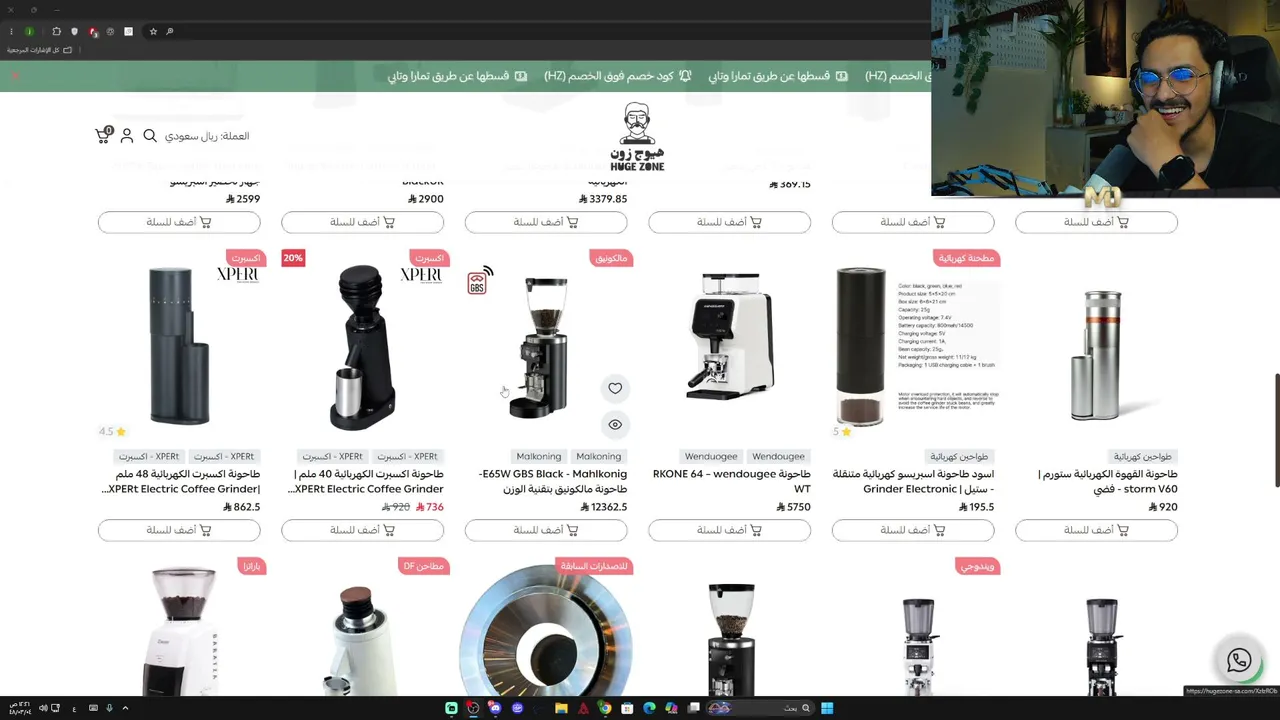Viewport: 1280px width, 720px height.
Task: Open the WhatsApp chat bubble
Action: coord(1239,661)
